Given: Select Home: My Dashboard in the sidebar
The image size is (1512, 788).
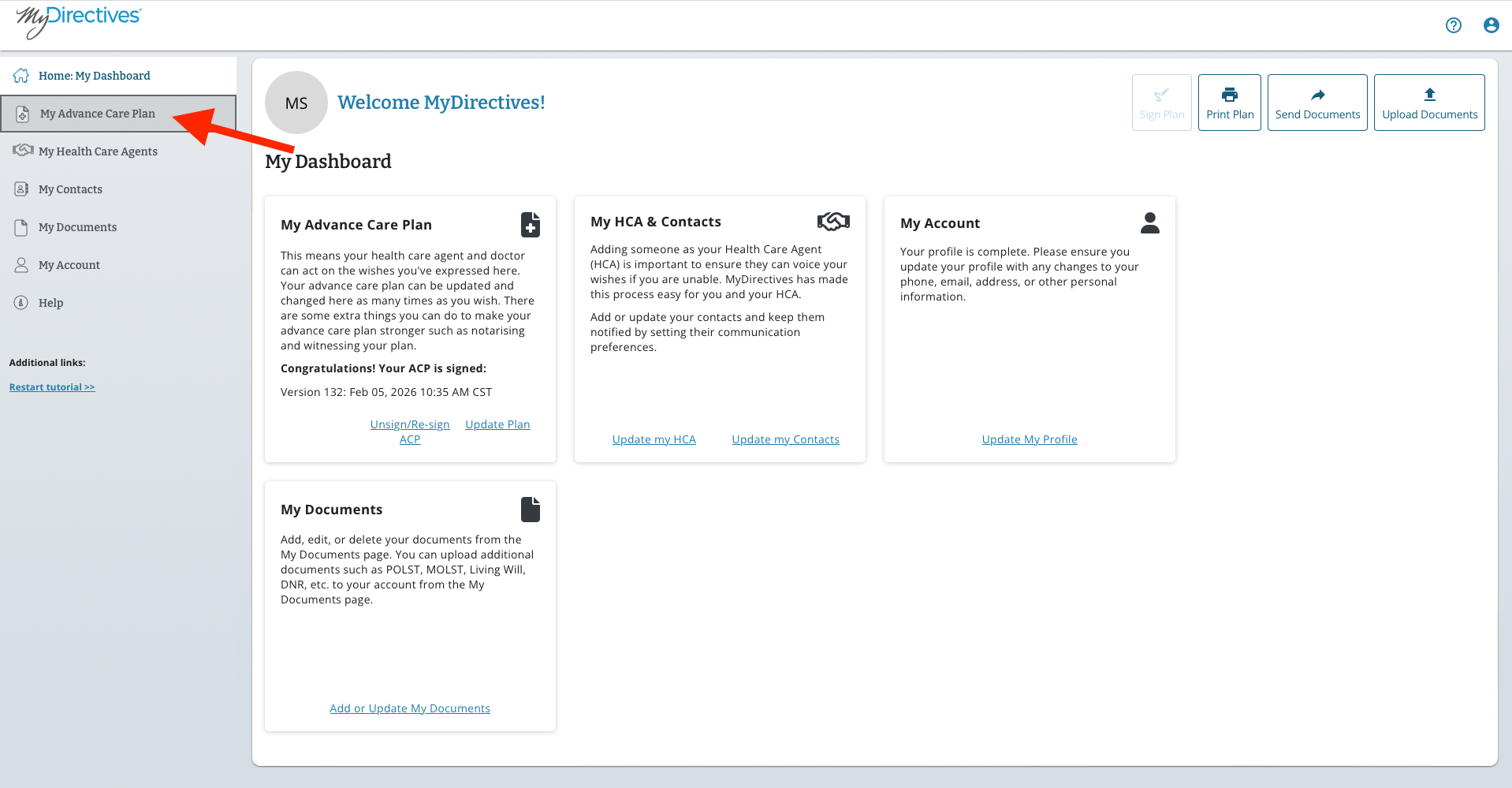Looking at the screenshot, I should 94,76.
